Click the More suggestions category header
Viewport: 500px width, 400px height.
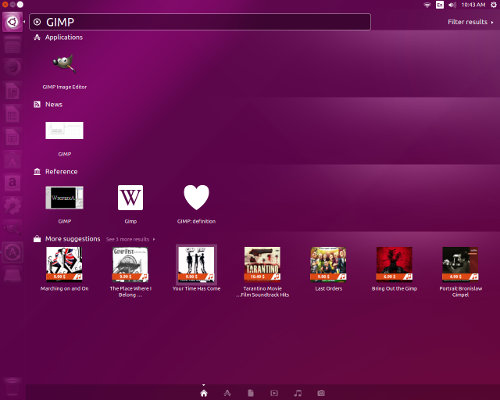tap(67, 239)
